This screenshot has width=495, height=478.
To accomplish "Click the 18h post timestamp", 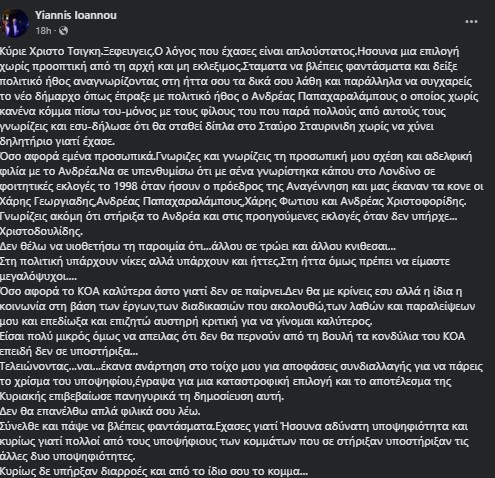I will 43,31.
